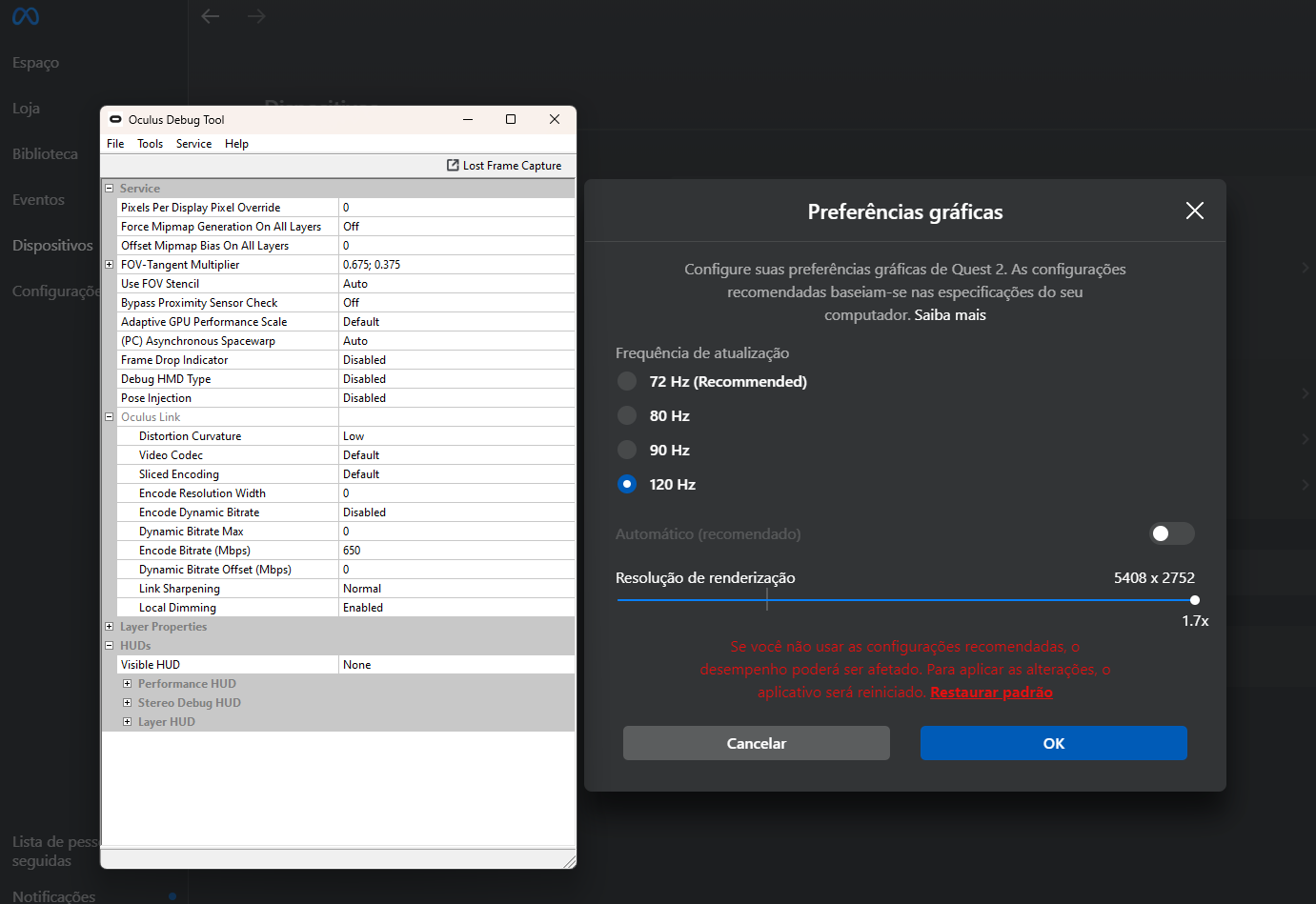Click the recommended tick on resolution slider
This screenshot has height=904, width=1316.
[x=767, y=599]
